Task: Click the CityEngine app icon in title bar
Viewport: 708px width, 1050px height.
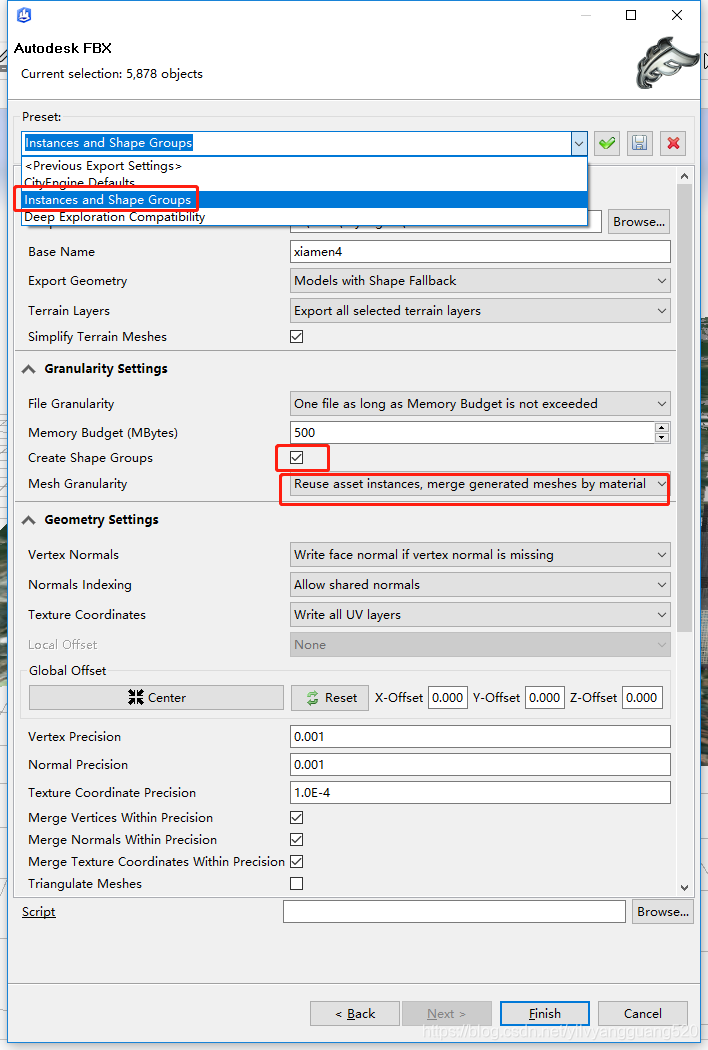Action: coord(24,15)
